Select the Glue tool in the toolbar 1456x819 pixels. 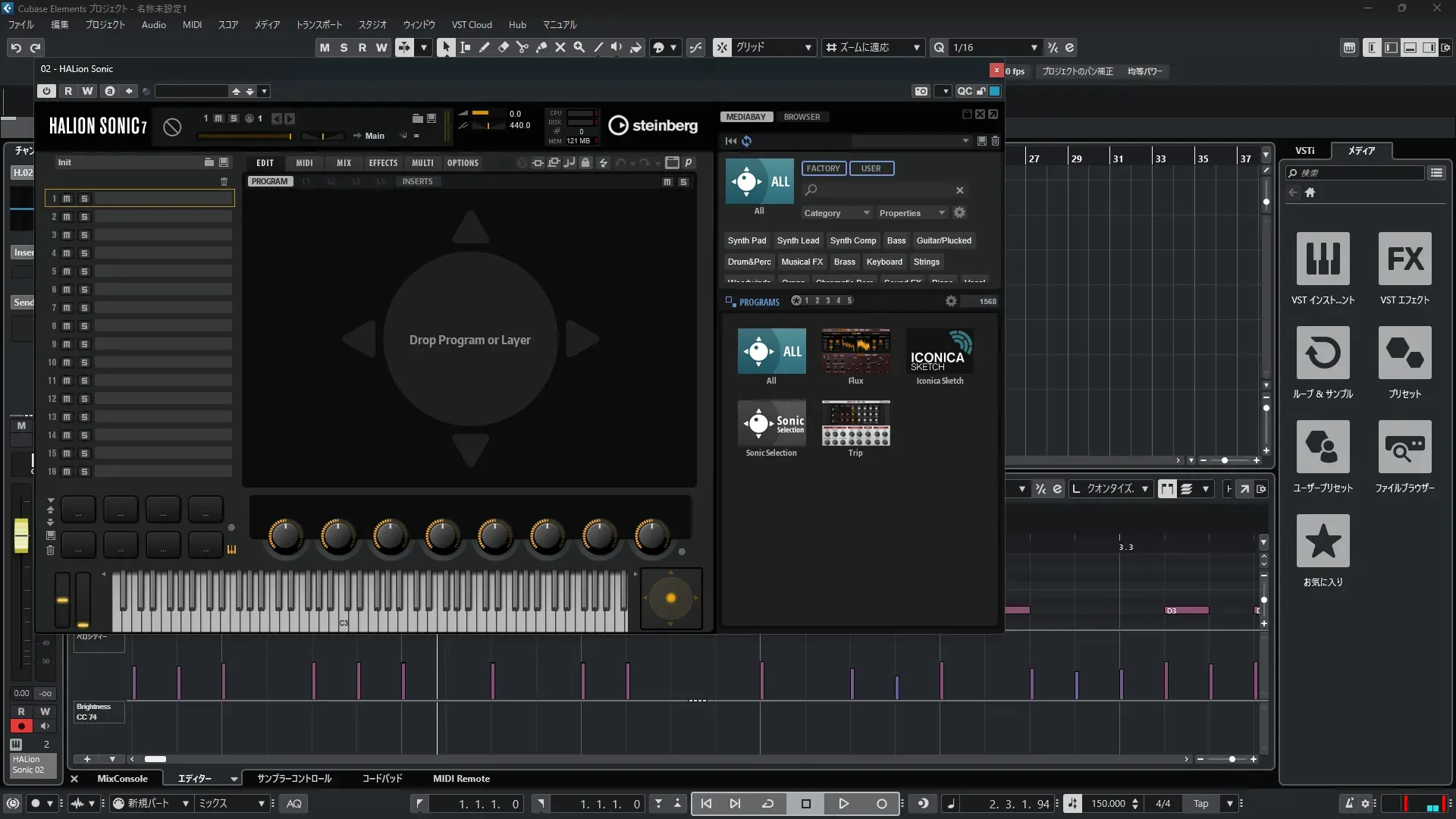coord(541,47)
